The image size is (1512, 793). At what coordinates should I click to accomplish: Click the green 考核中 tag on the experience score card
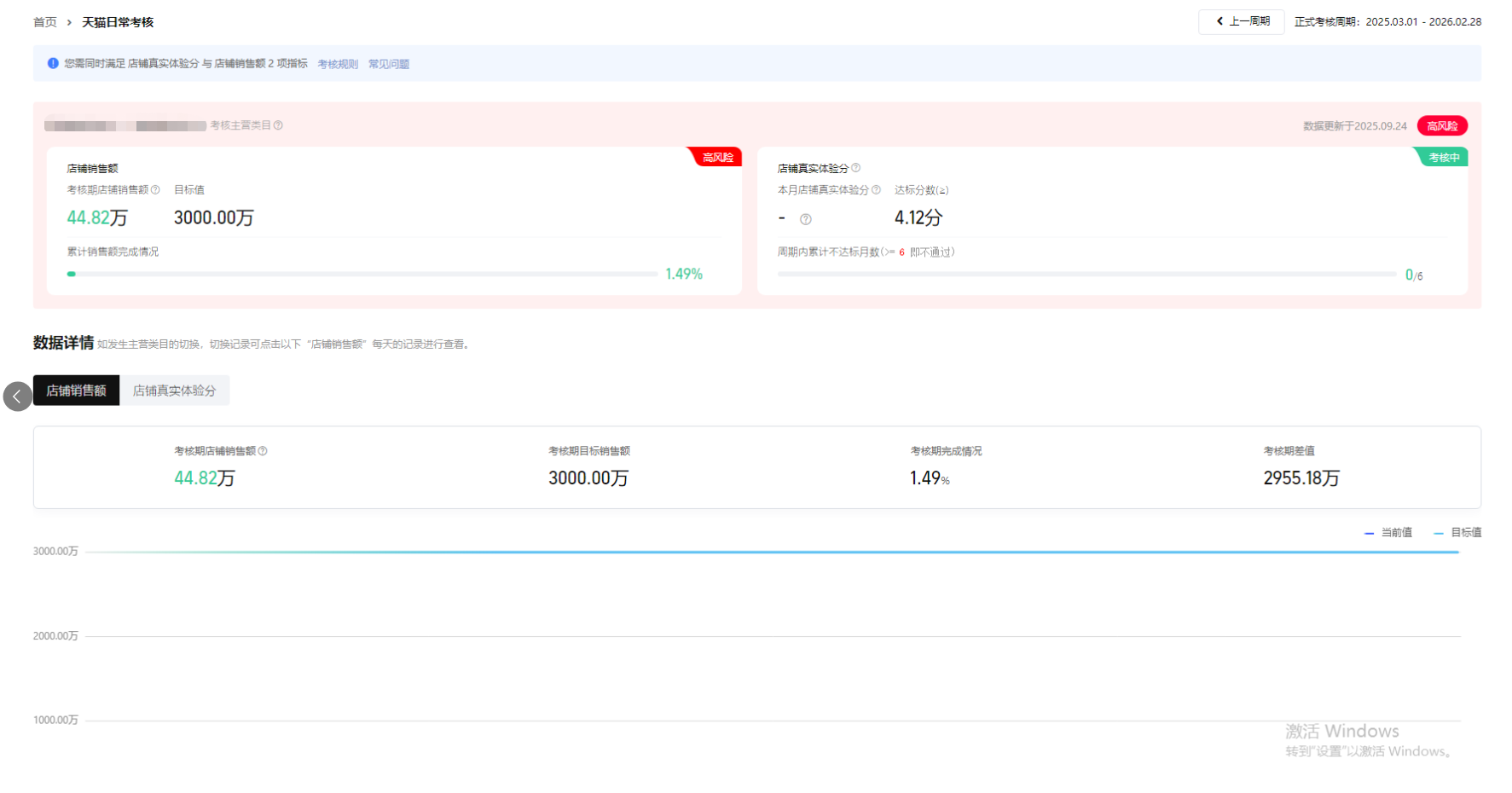[x=1444, y=158]
